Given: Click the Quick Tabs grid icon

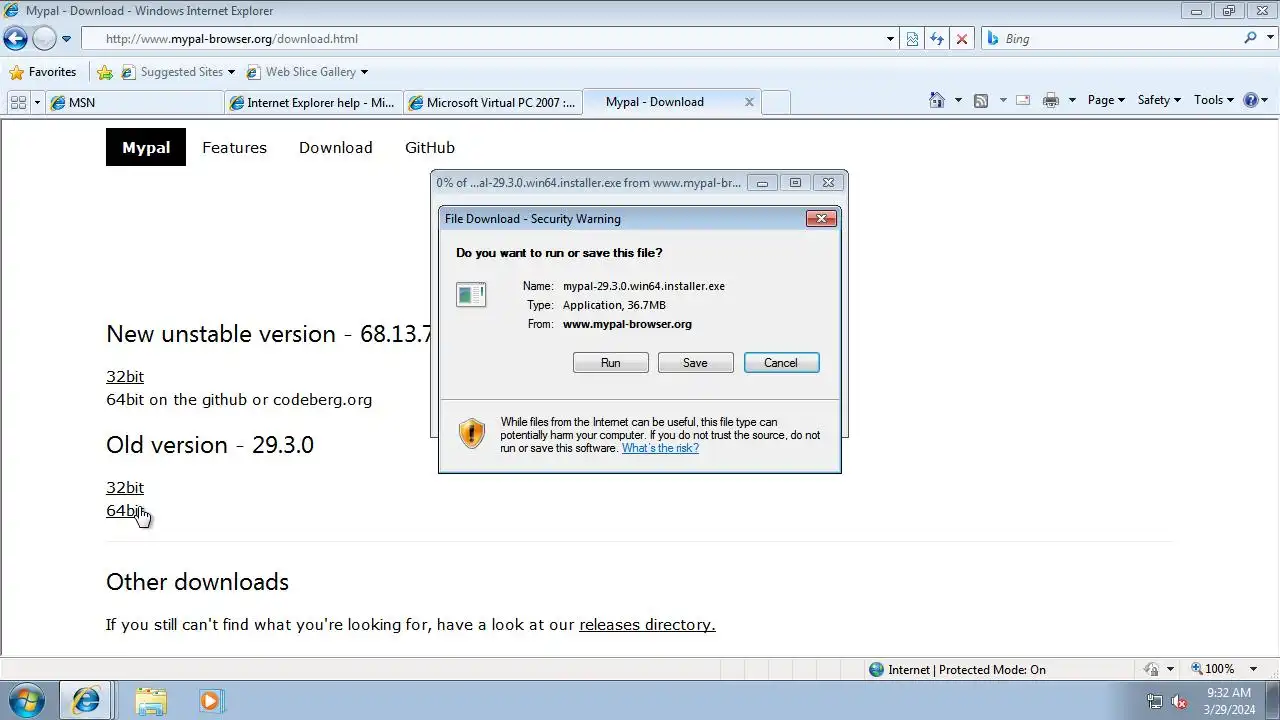Looking at the screenshot, I should (18, 102).
